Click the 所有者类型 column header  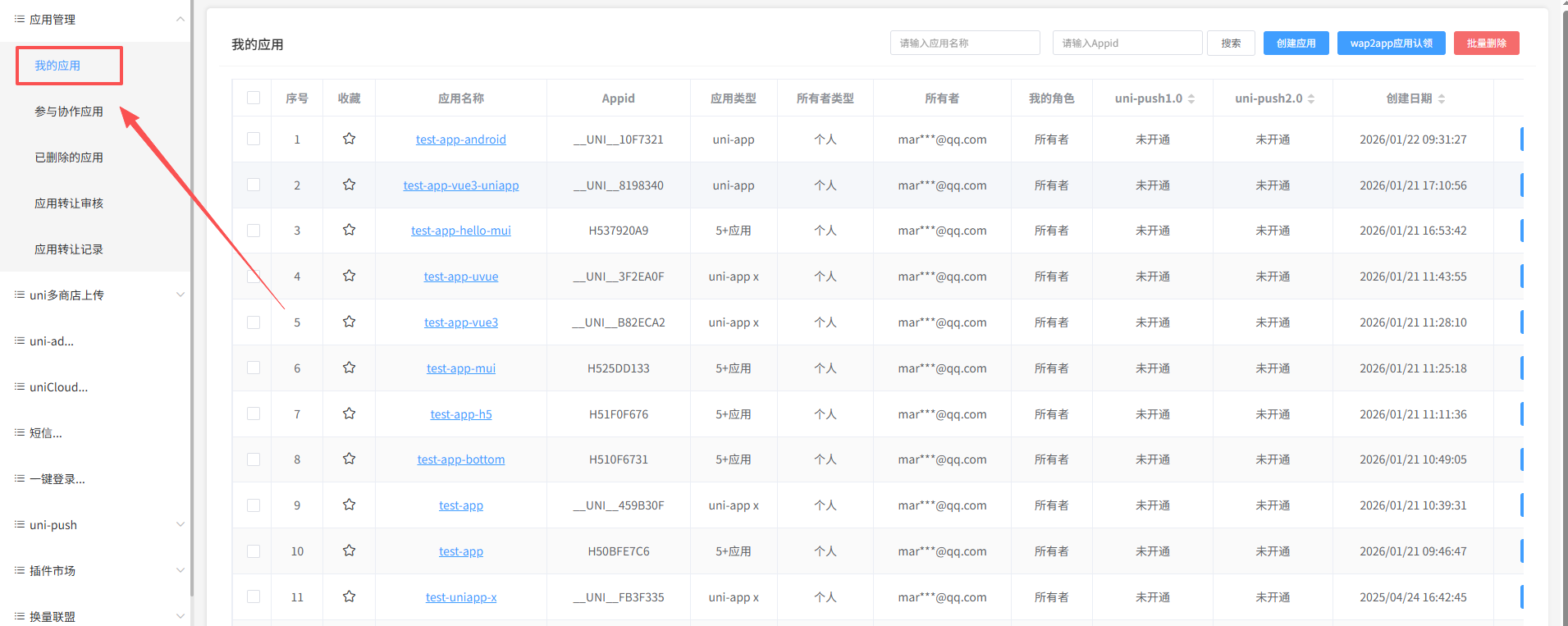click(825, 98)
